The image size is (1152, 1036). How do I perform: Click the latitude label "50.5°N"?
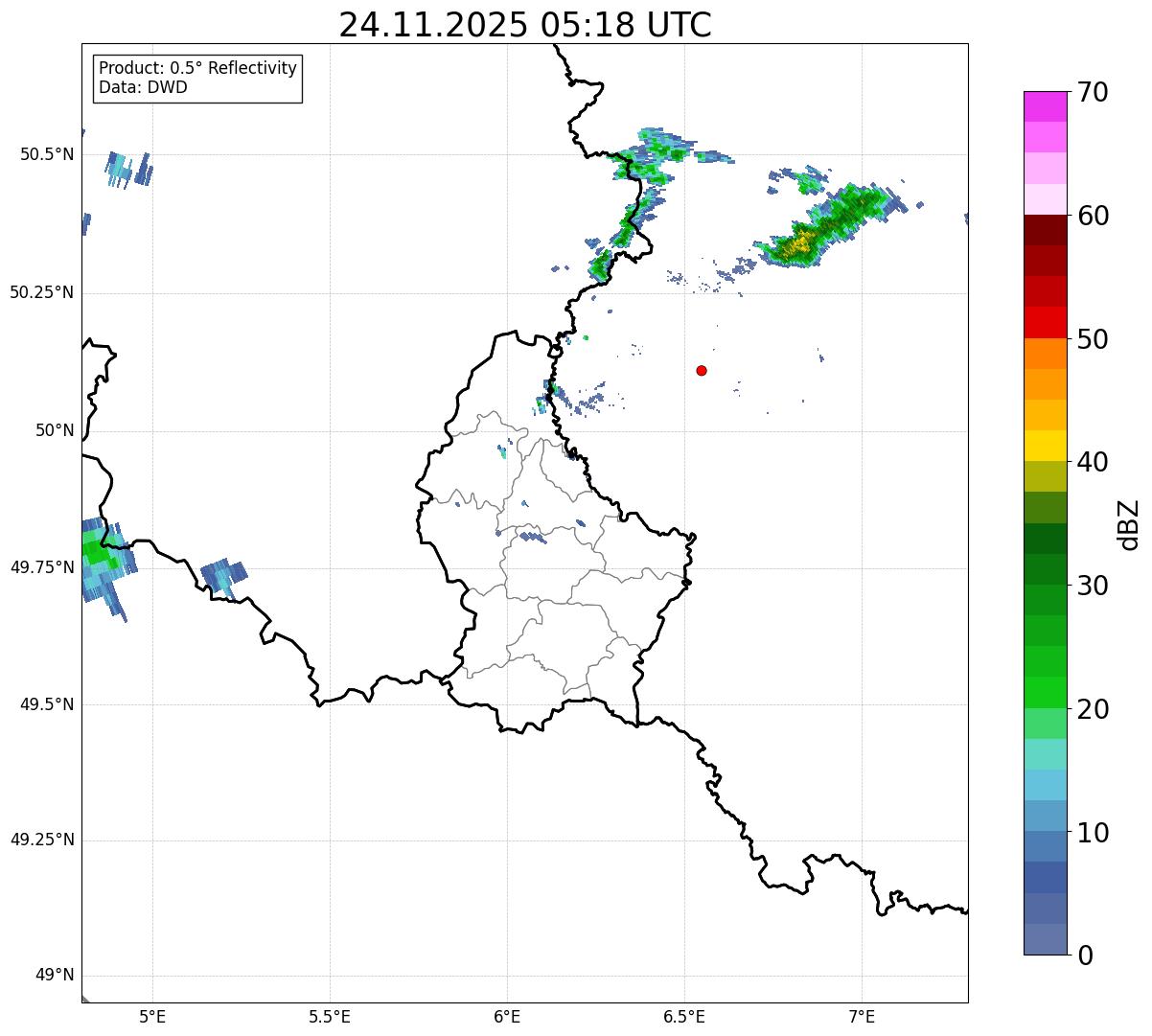[x=46, y=154]
